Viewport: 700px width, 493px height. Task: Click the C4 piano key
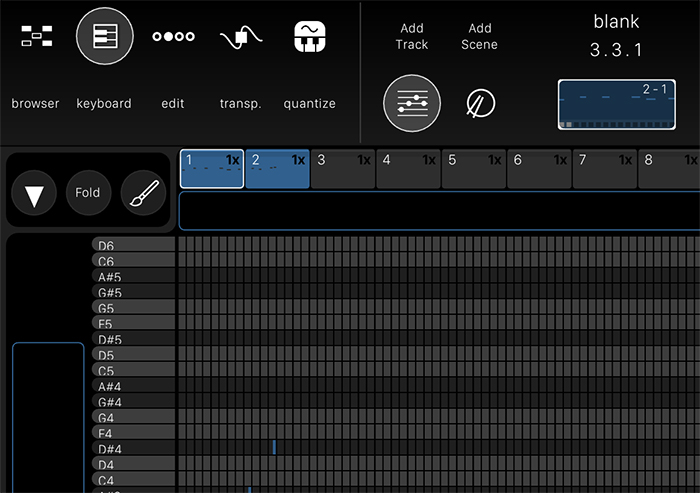133,479
